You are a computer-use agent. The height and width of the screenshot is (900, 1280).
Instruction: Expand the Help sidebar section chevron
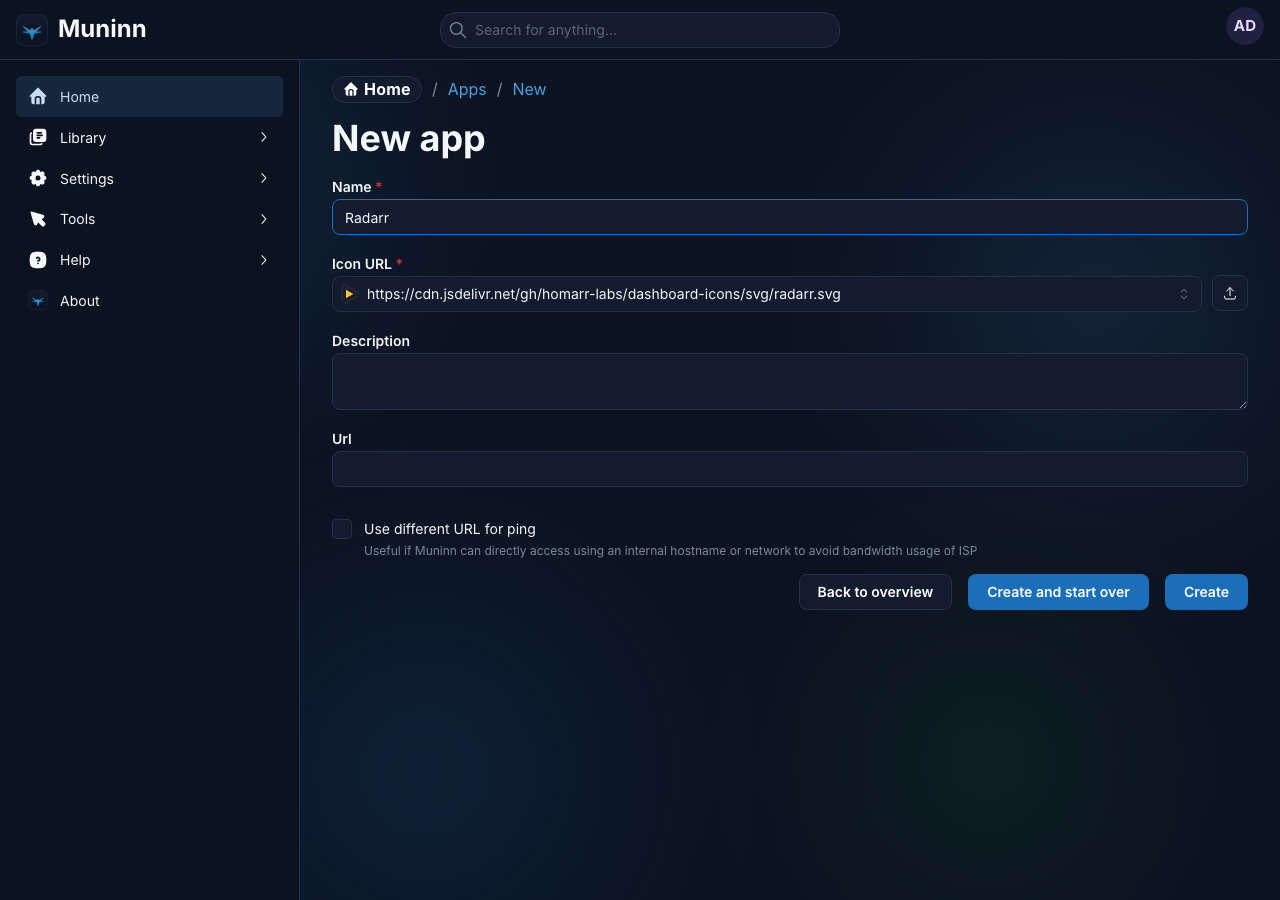pos(264,260)
